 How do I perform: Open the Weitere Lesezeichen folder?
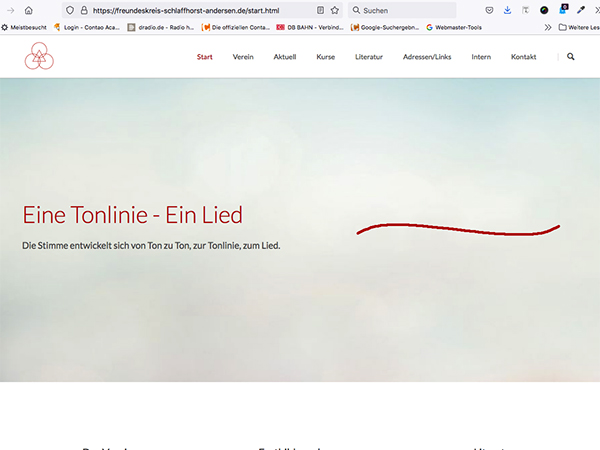click(579, 27)
